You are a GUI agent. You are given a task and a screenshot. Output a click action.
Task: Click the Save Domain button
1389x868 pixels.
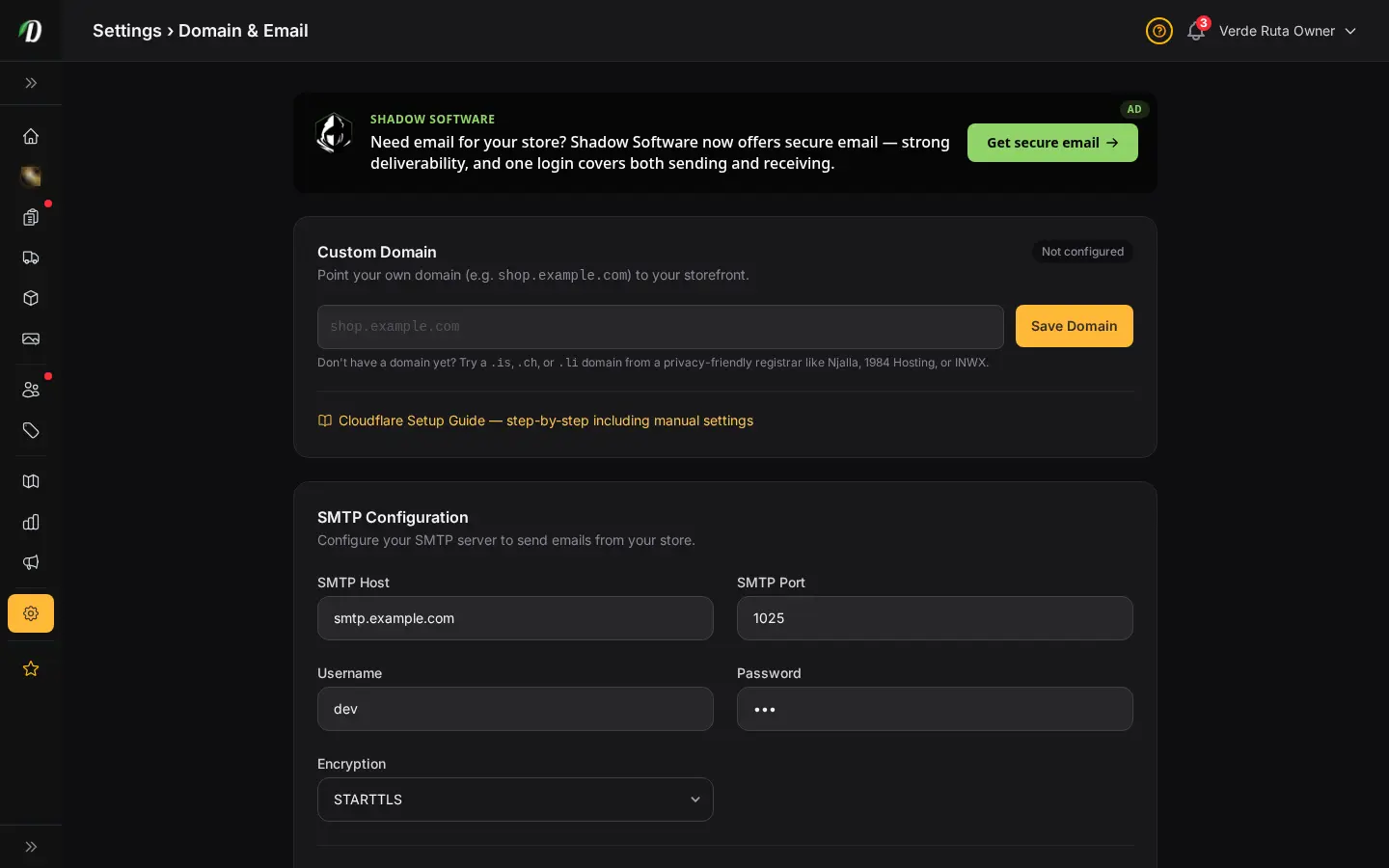point(1075,326)
